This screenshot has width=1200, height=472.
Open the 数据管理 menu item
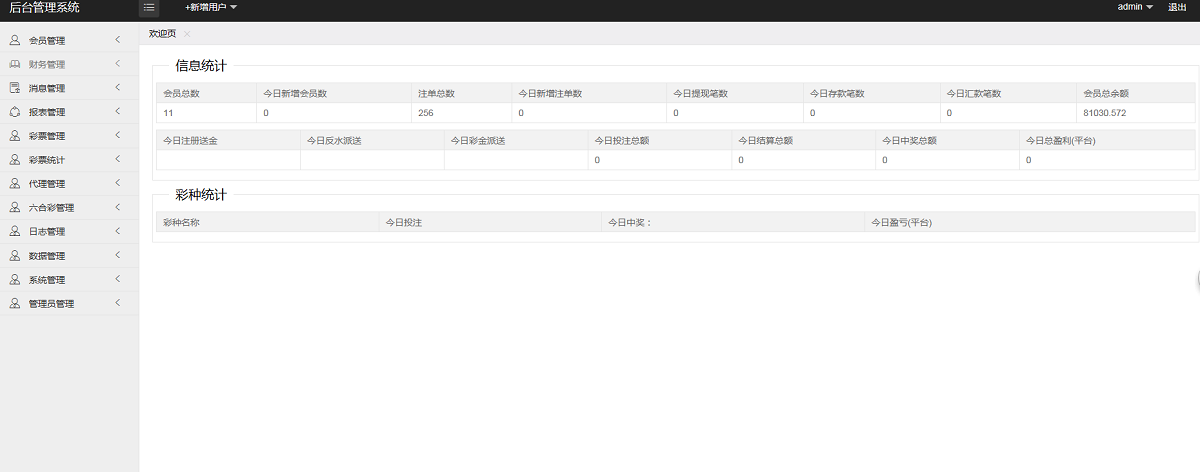(x=47, y=256)
